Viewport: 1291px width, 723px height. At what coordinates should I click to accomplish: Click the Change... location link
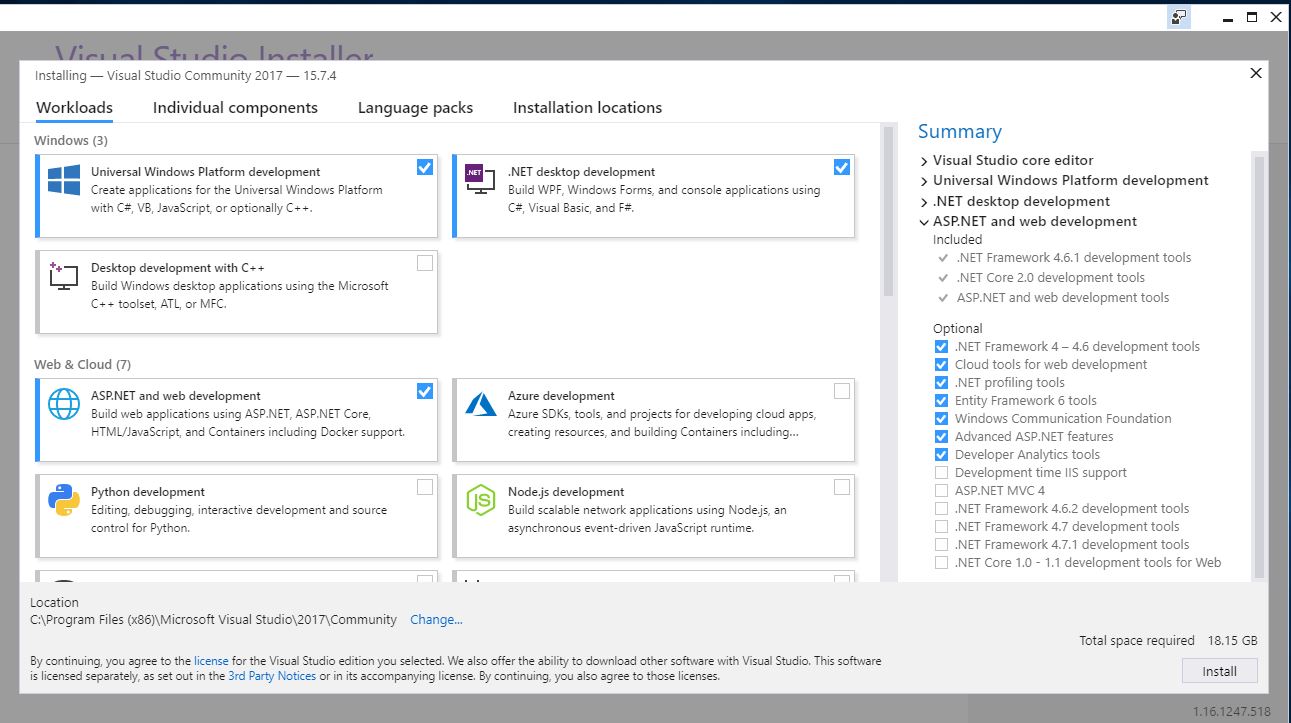436,620
